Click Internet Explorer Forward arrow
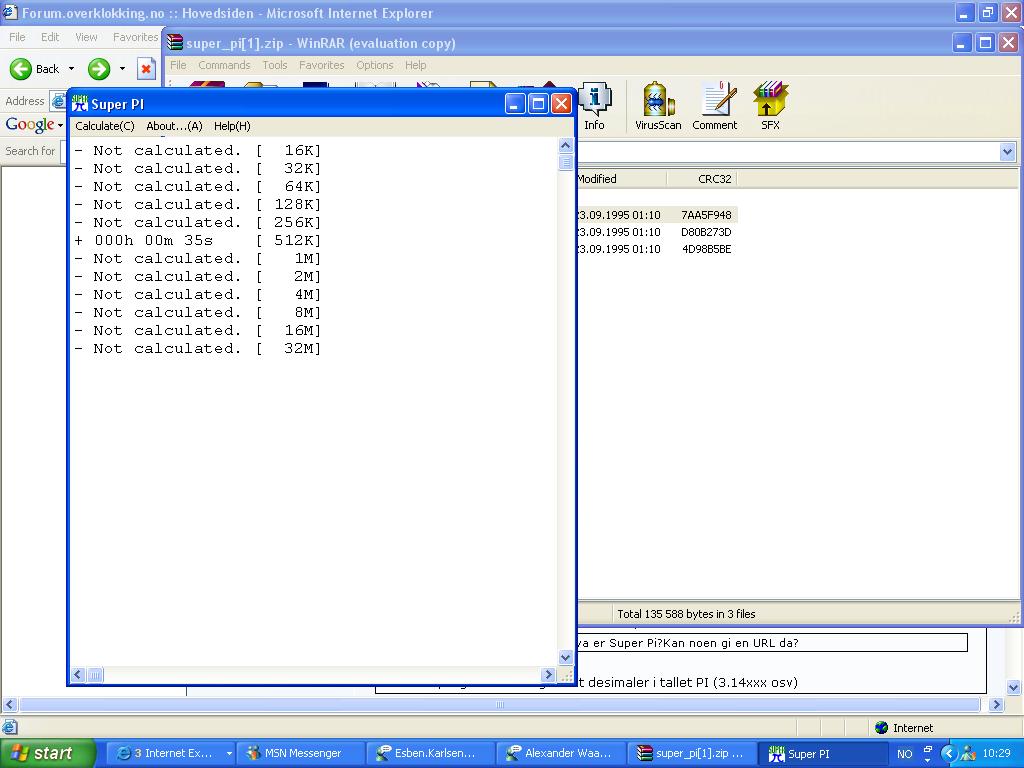The width and height of the screenshot is (1024, 768). pos(99,69)
